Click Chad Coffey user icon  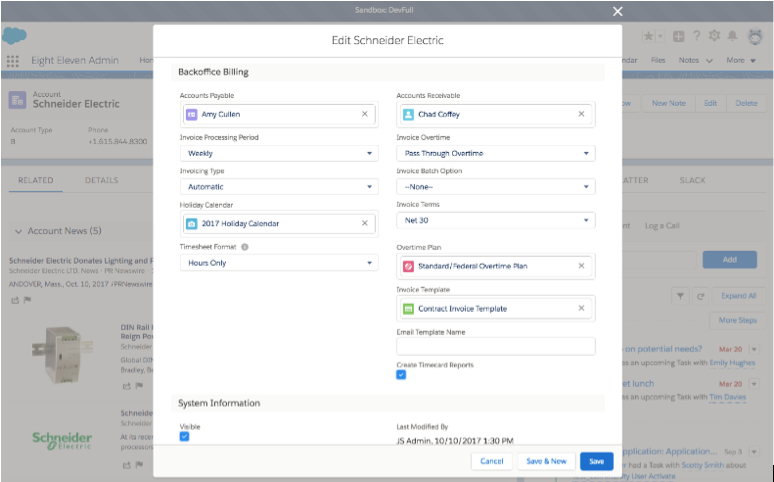(408, 115)
